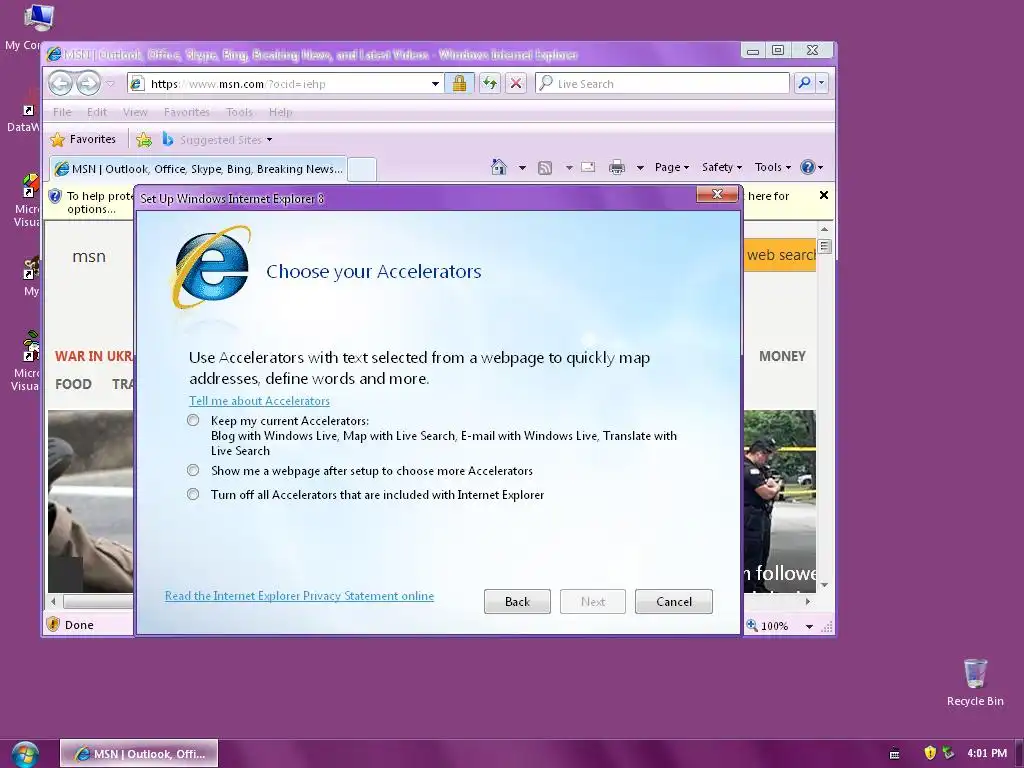1024x768 pixels.
Task: Click the system clock 4:01 PM
Action: pyautogui.click(x=986, y=753)
